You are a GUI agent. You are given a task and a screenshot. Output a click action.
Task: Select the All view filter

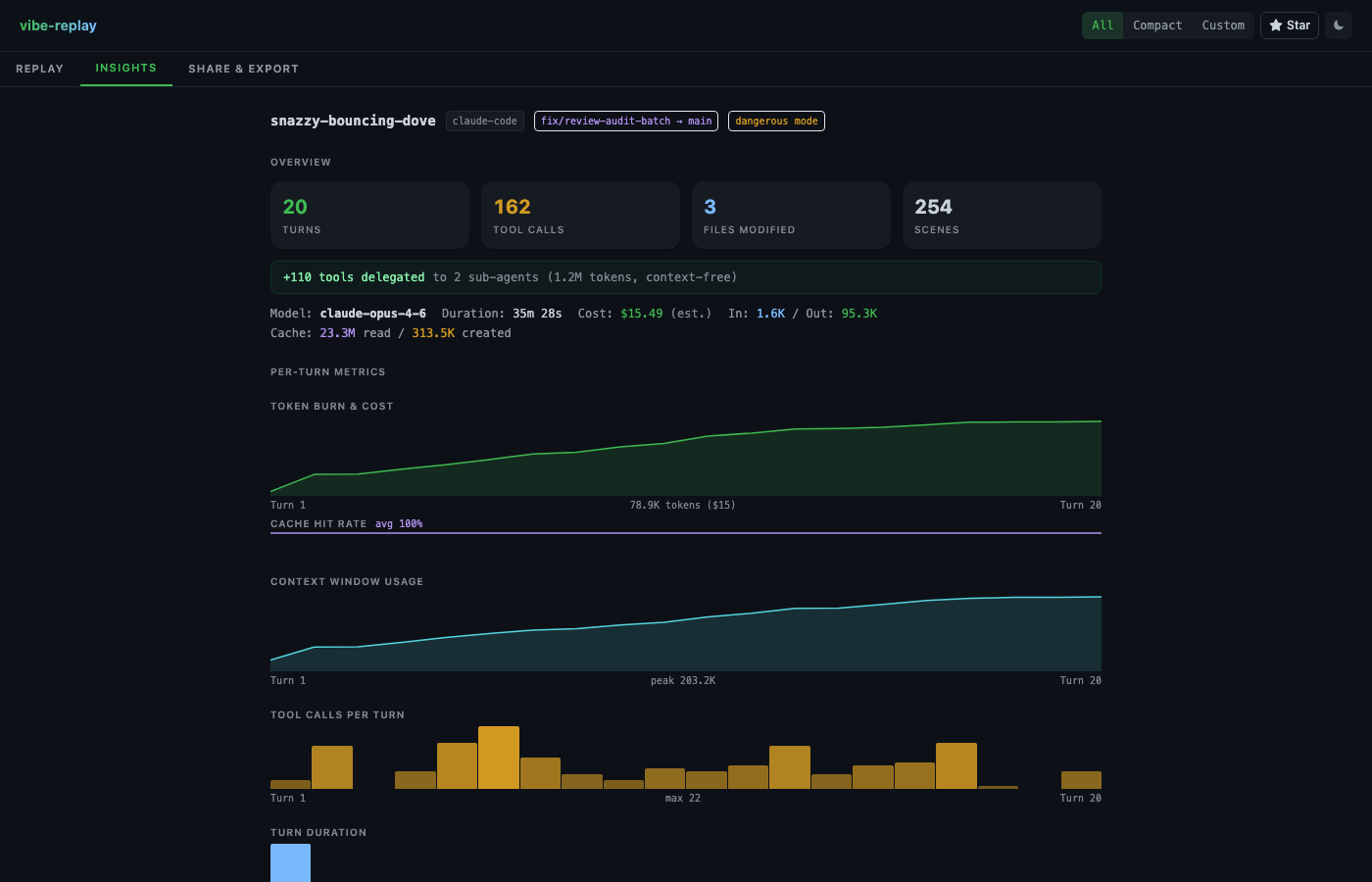coord(1102,25)
